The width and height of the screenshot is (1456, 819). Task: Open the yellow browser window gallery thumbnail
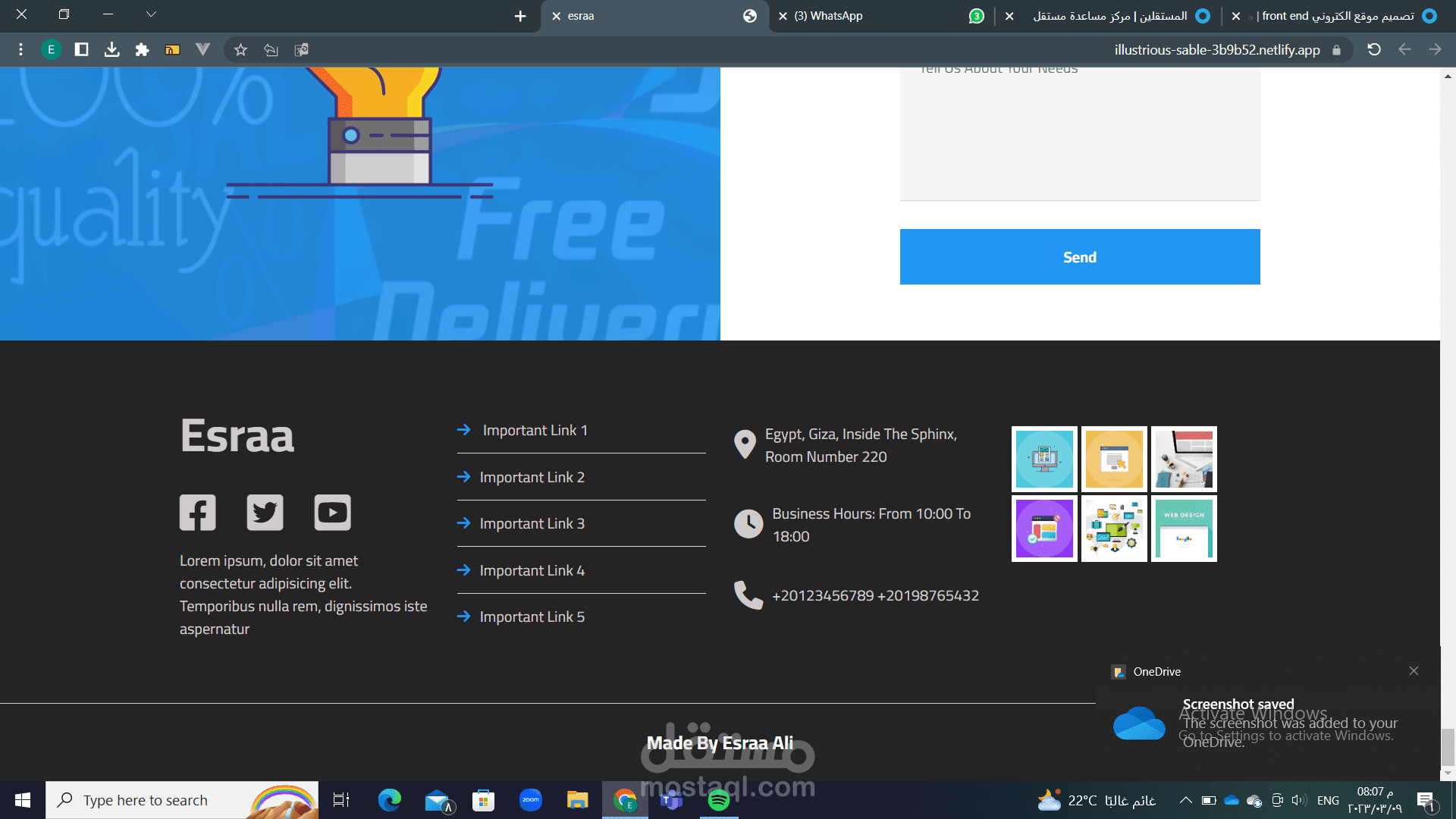1114,459
